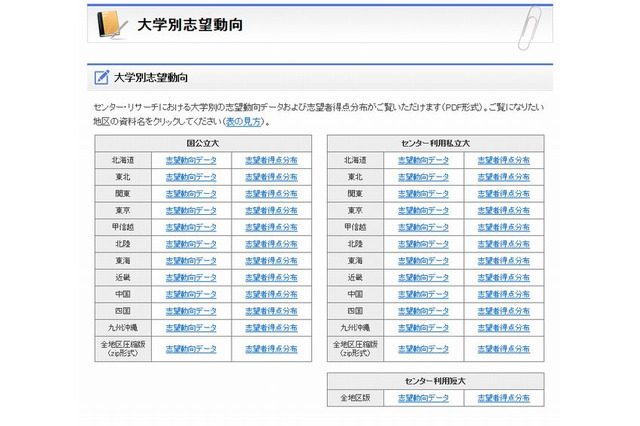The width and height of the screenshot is (640, 426).
Task: Open センター利用私立大 東北 志望動向データ link
Action: coord(423,177)
